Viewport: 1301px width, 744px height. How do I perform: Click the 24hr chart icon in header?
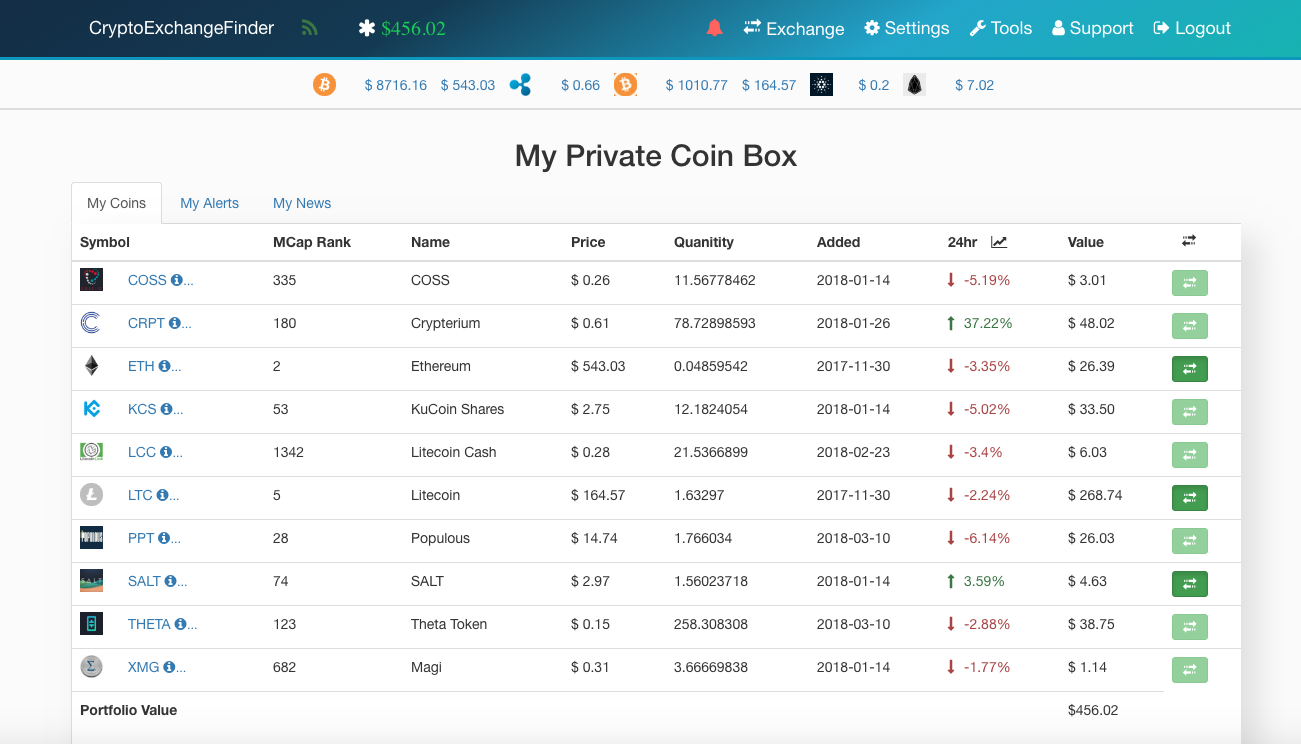pyautogui.click(x=999, y=242)
